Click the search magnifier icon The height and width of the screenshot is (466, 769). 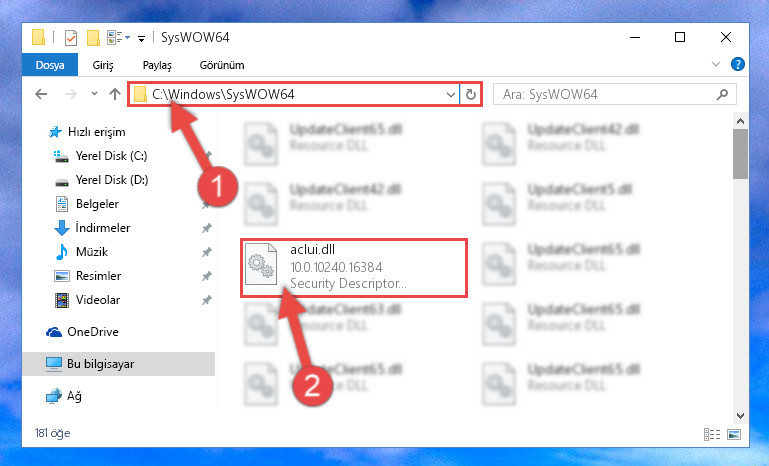click(722, 94)
